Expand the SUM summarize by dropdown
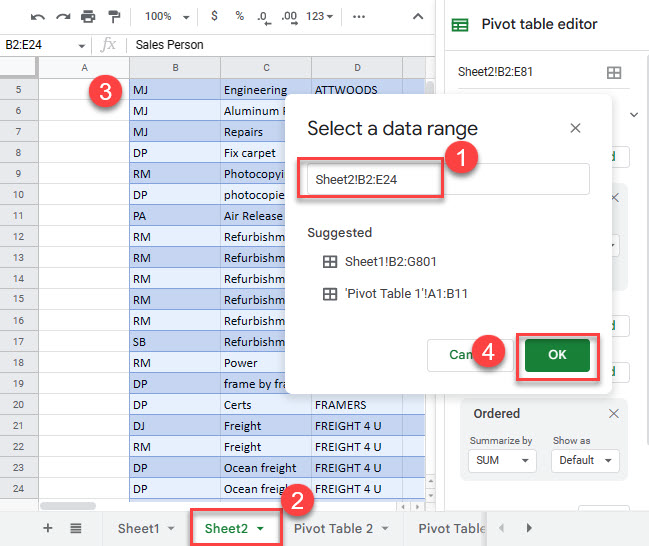This screenshot has height=546, width=649. coord(500,461)
